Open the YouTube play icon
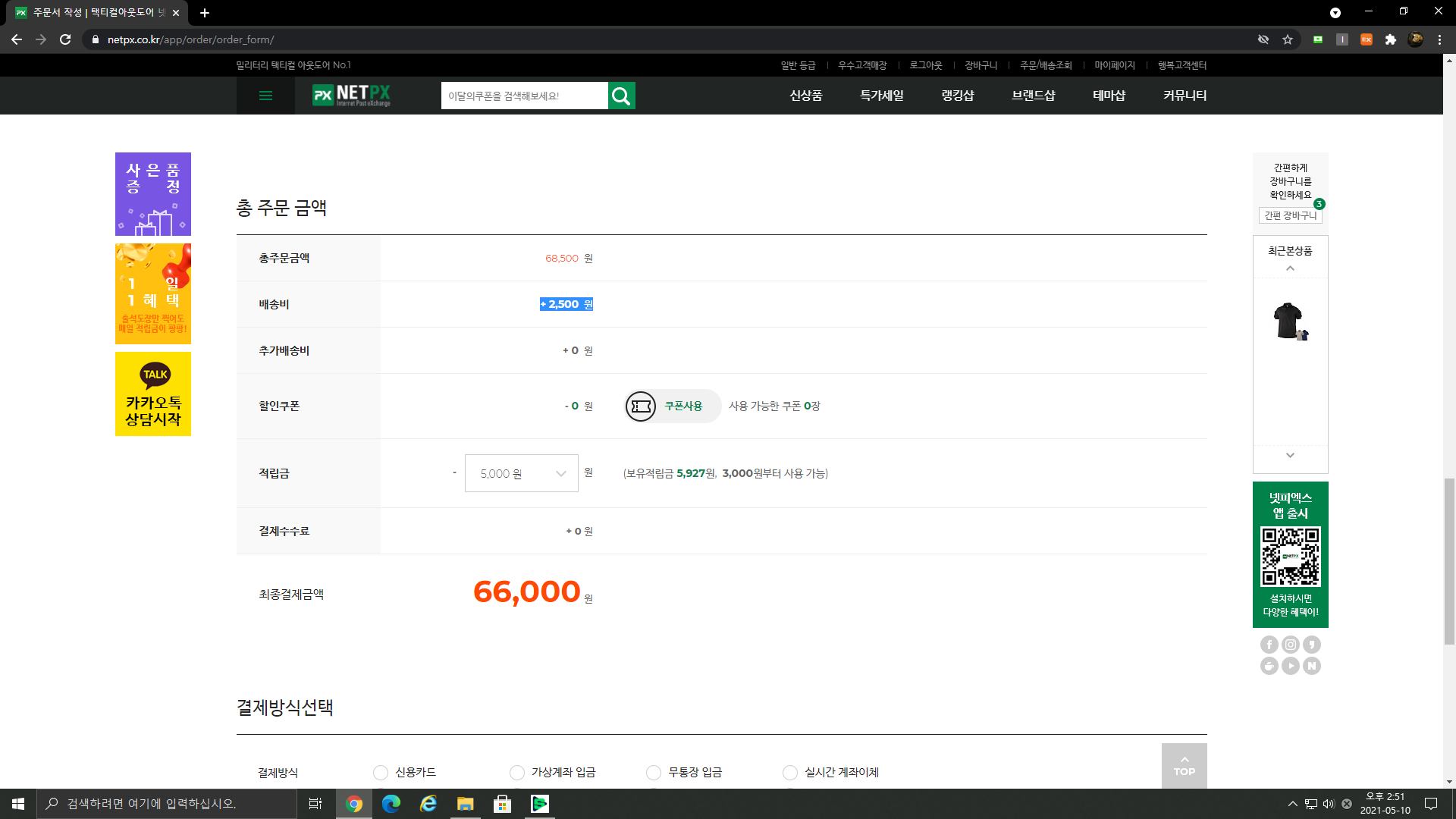Image resolution: width=1456 pixels, height=819 pixels. click(x=1291, y=666)
